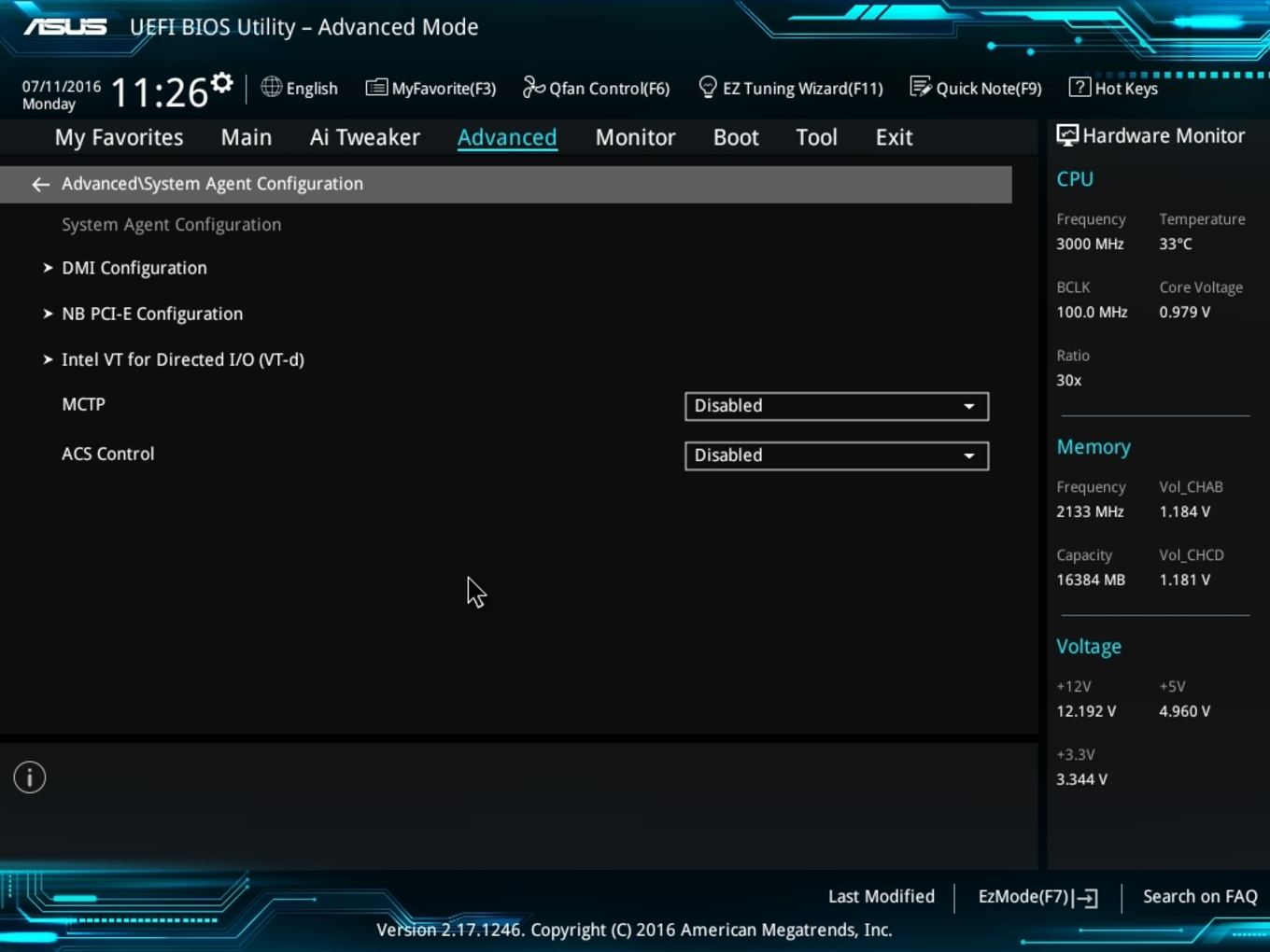Viewport: 1270px width, 952px height.
Task: Click the Hot Keys label
Action: click(1126, 89)
